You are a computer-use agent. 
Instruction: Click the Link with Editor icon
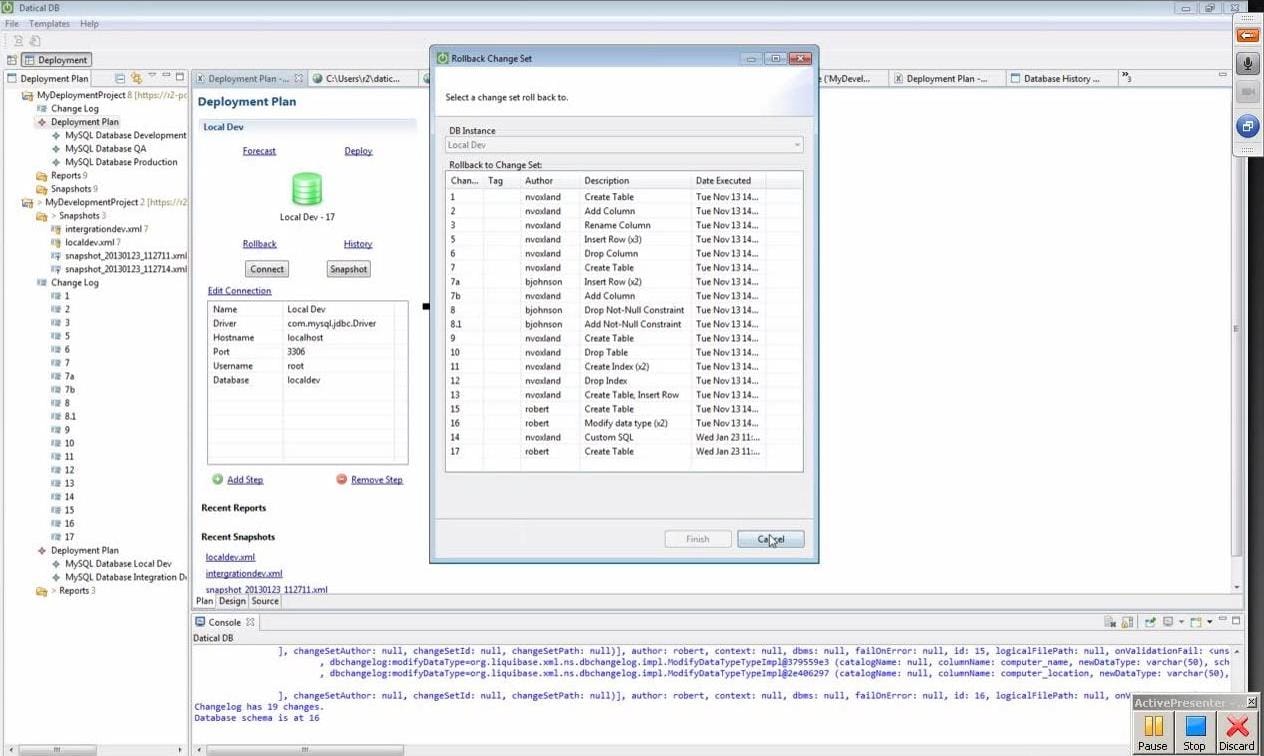[x=136, y=78]
